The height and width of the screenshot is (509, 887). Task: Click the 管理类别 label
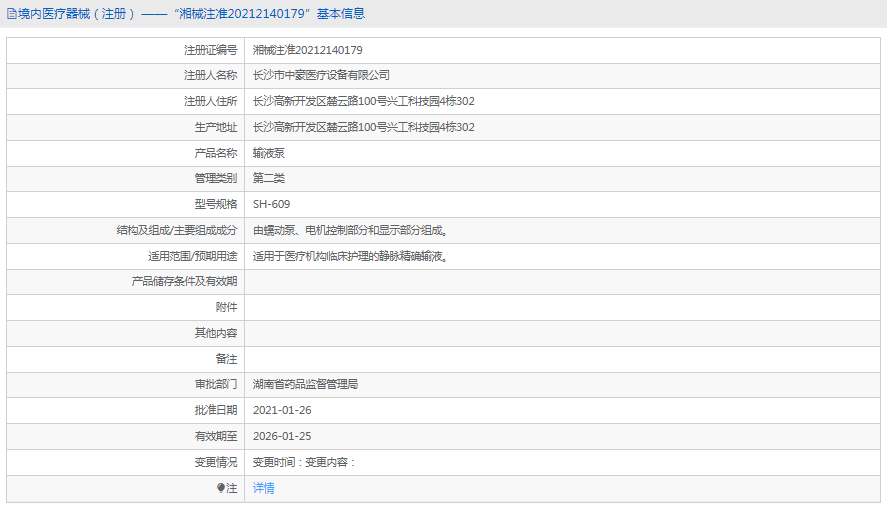coord(216,179)
